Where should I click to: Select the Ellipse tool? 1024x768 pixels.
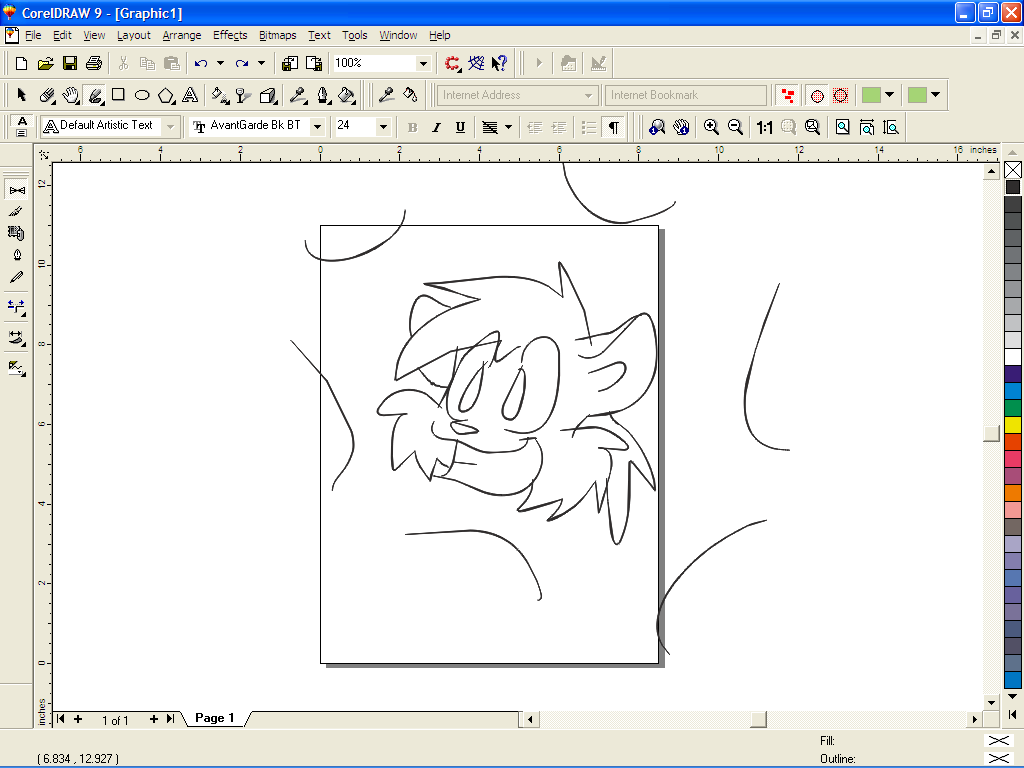pos(142,95)
